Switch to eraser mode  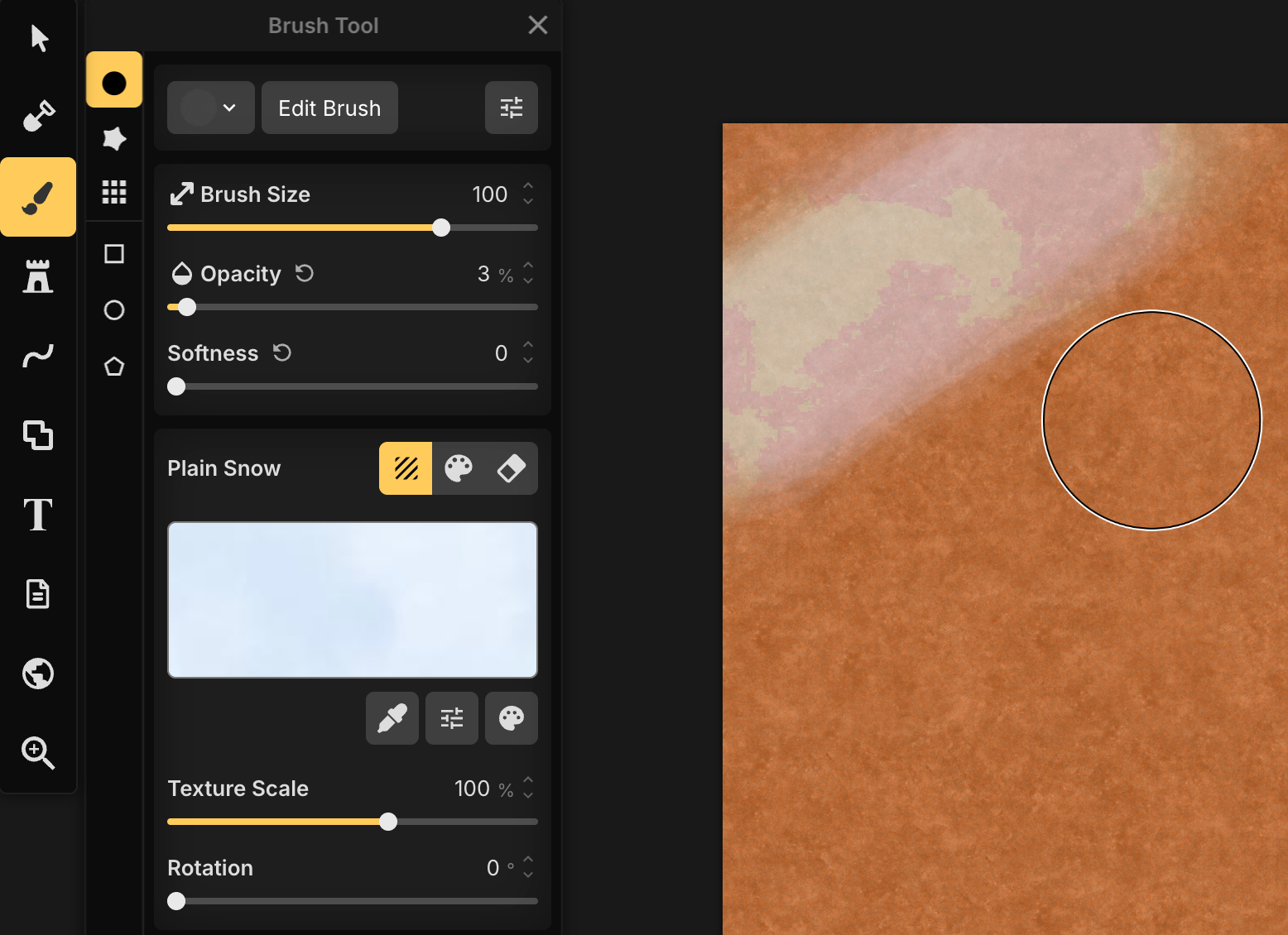(x=512, y=468)
